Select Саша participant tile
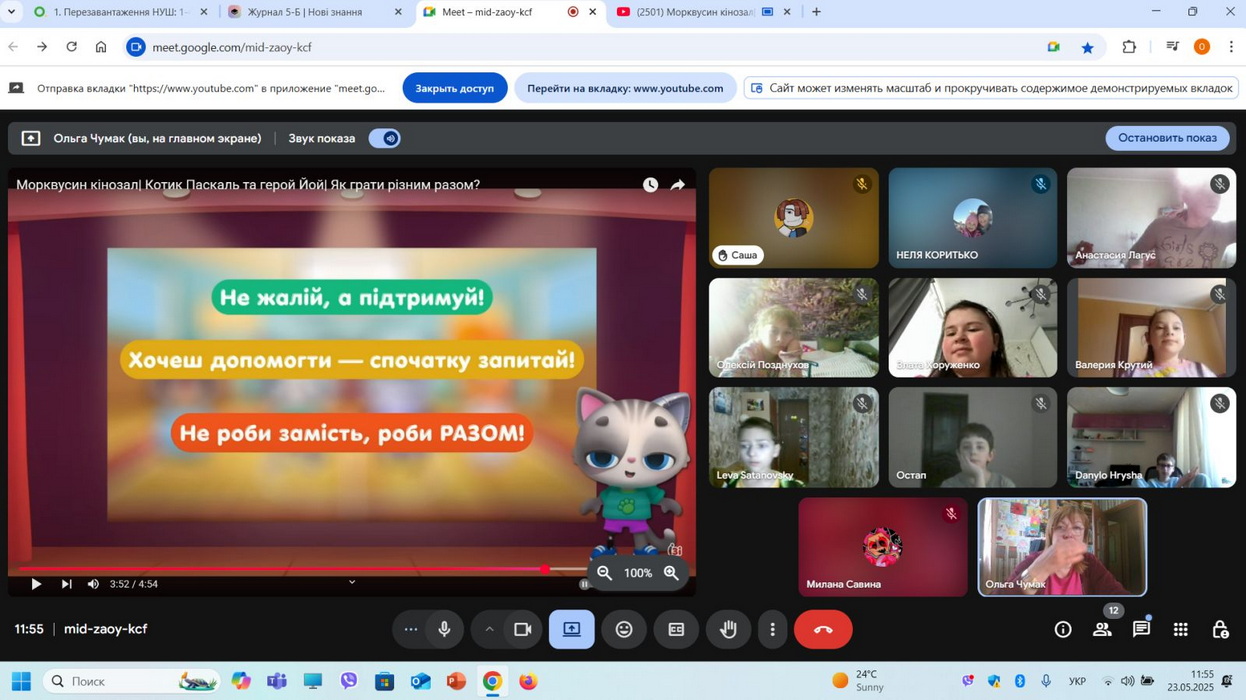1246x700 pixels. pyautogui.click(x=793, y=218)
